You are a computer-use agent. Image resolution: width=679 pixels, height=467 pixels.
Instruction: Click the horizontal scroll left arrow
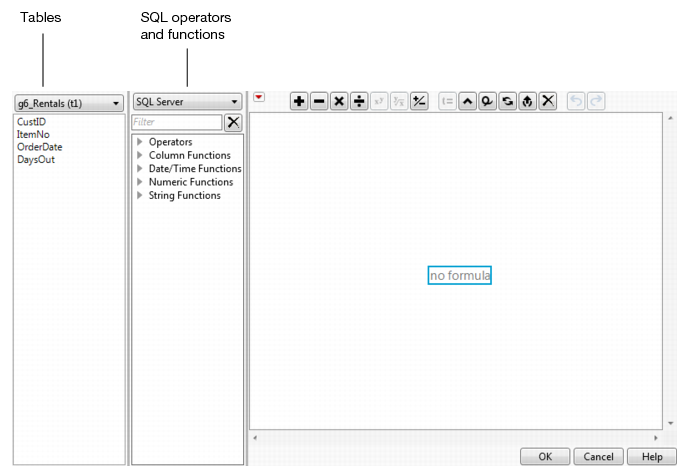click(x=255, y=438)
